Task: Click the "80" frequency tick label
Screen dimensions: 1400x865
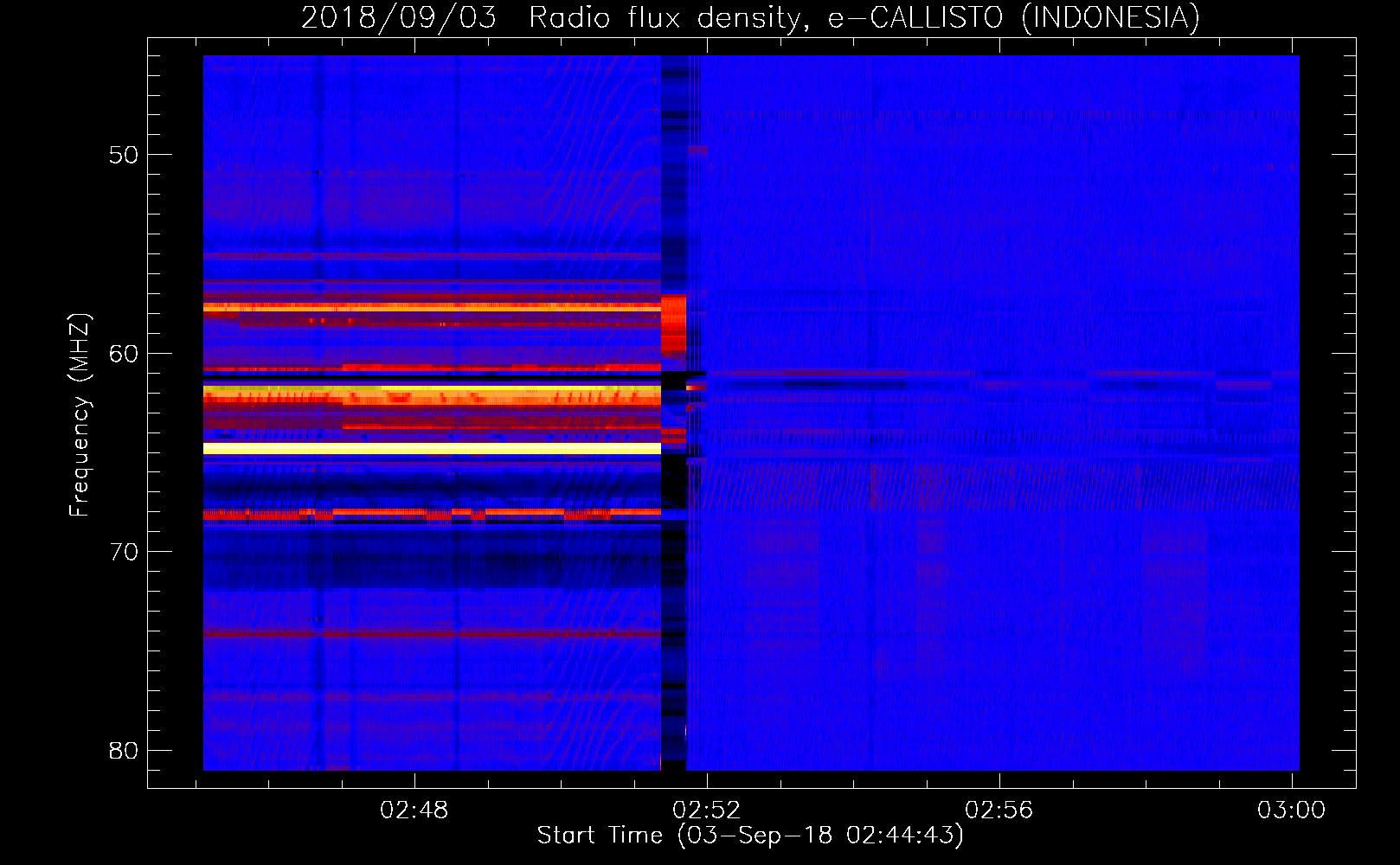Action: (123, 750)
